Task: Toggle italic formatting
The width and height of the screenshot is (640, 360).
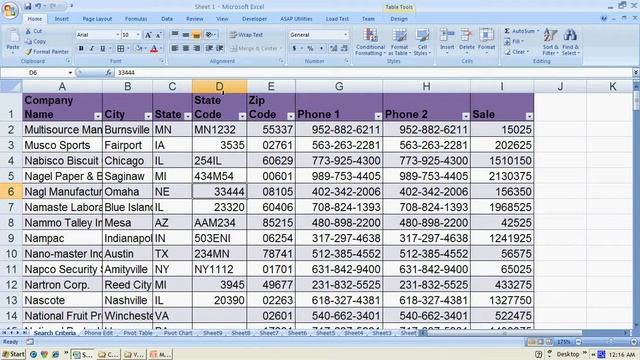Action: pyautogui.click(x=92, y=49)
